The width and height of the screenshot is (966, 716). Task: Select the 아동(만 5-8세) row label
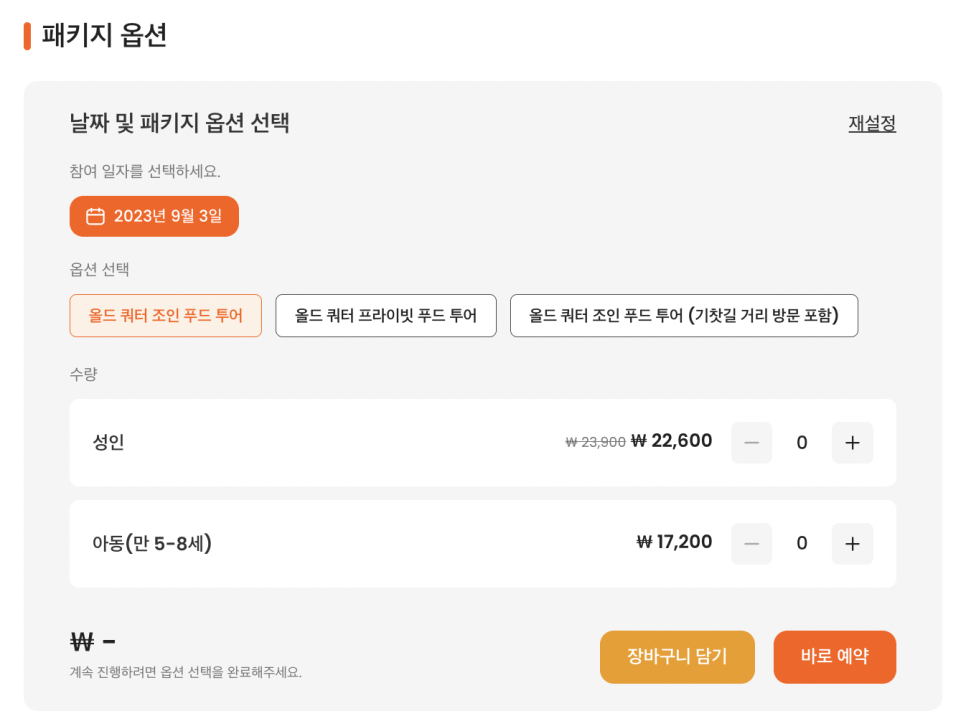152,543
